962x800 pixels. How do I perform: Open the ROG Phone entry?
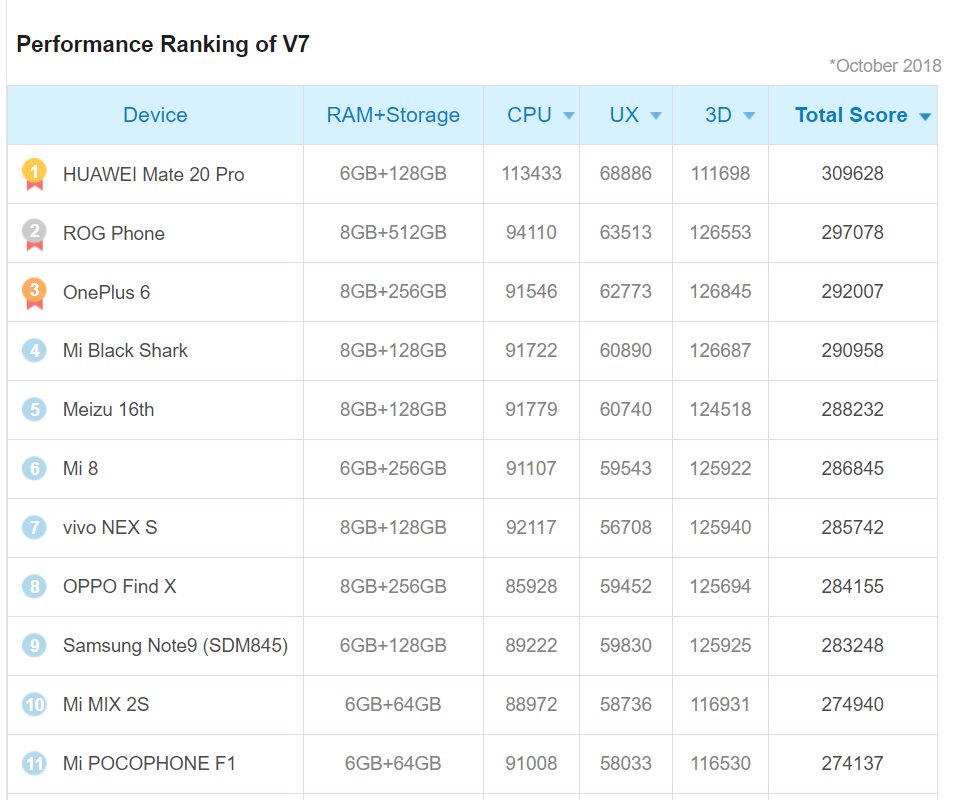tap(113, 233)
